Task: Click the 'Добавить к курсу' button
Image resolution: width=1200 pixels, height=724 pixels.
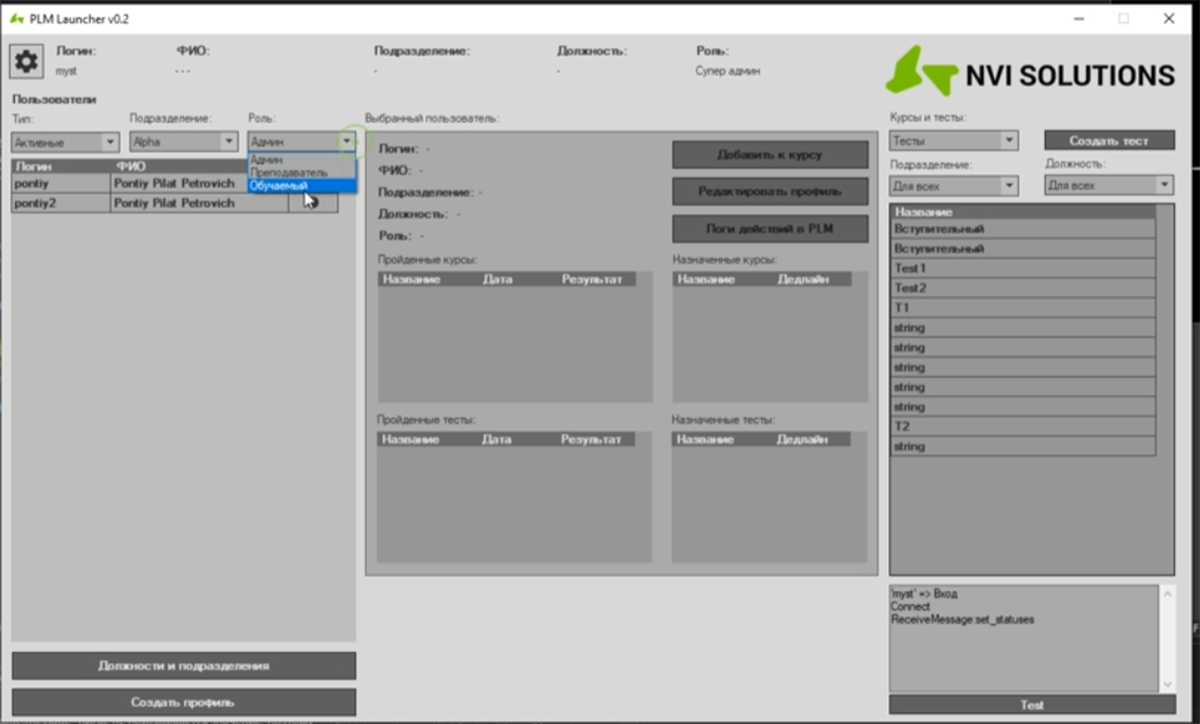Action: [x=770, y=155]
